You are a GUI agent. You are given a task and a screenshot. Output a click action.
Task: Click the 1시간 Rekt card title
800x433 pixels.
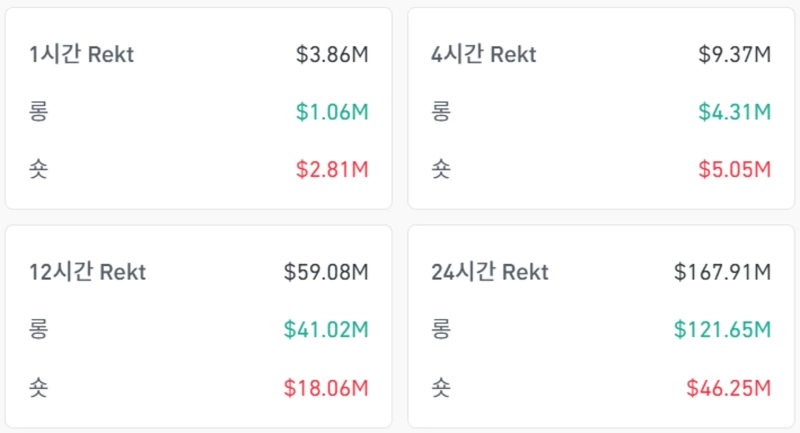click(x=81, y=54)
